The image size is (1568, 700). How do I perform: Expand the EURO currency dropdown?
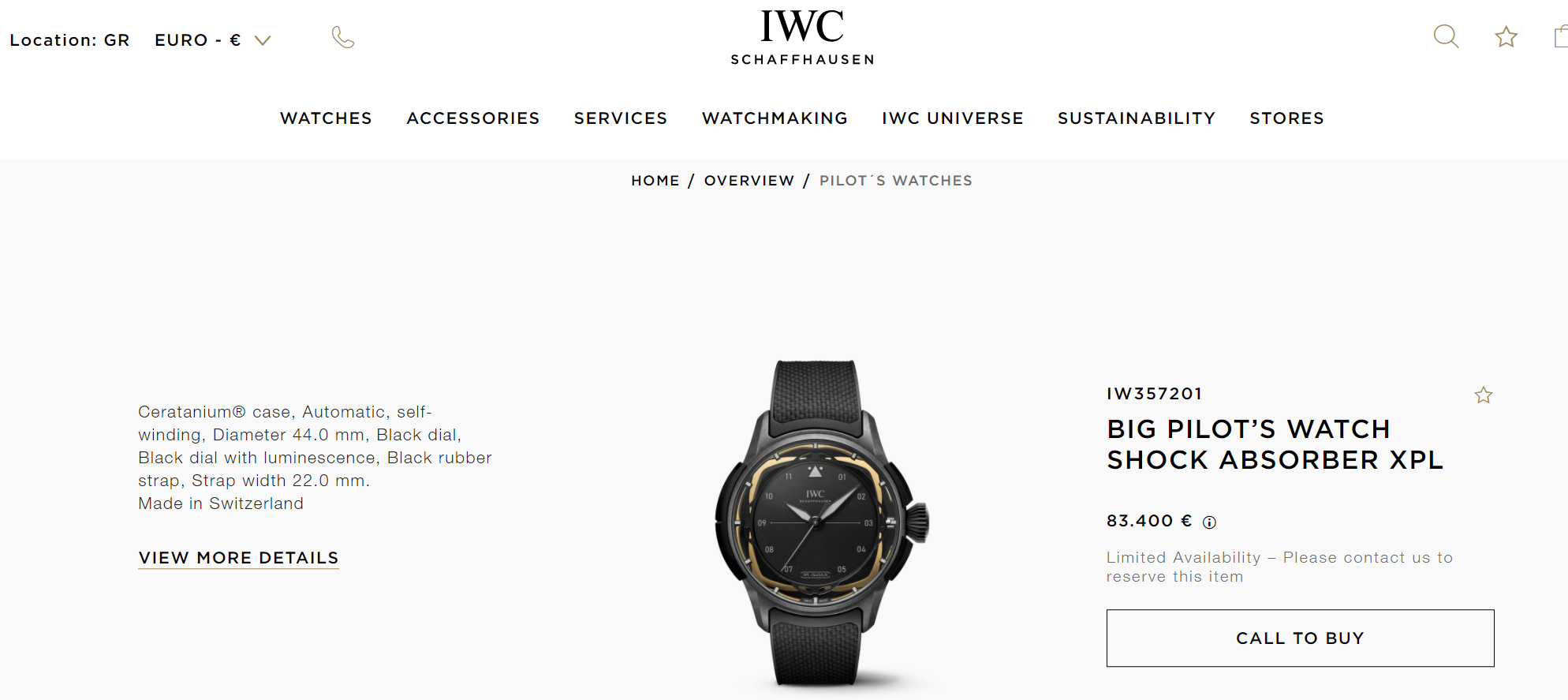[213, 40]
